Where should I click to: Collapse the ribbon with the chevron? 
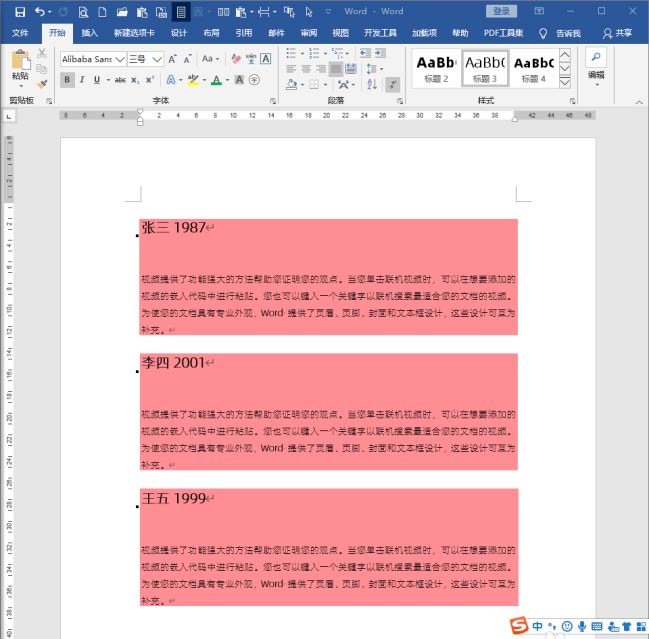[x=639, y=102]
